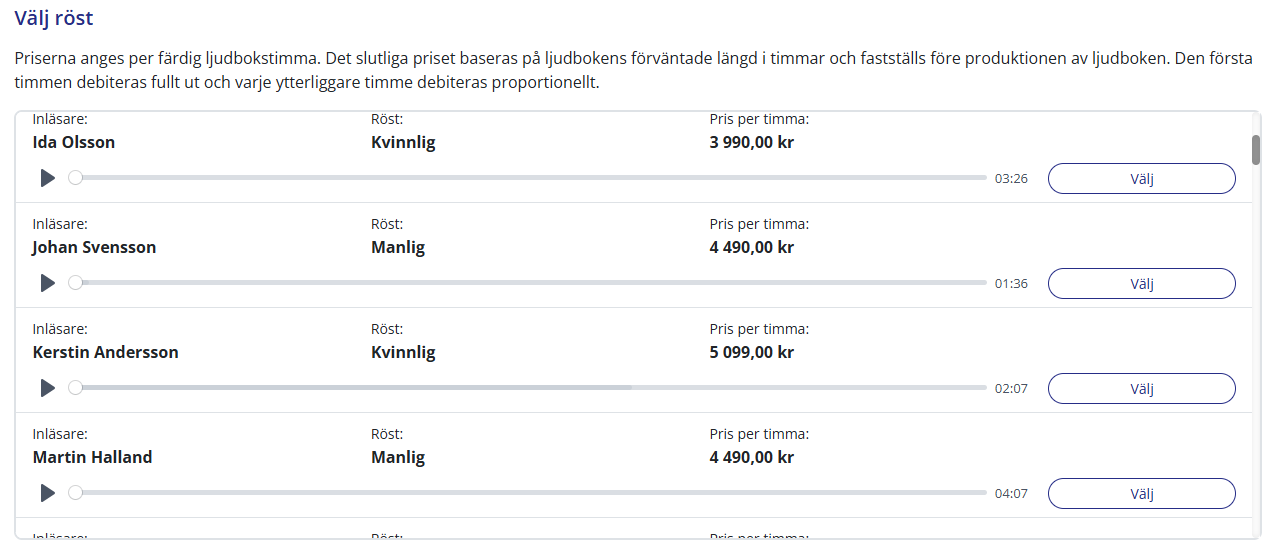Click Johan Svensson's audio slider handle

pyautogui.click(x=75, y=283)
